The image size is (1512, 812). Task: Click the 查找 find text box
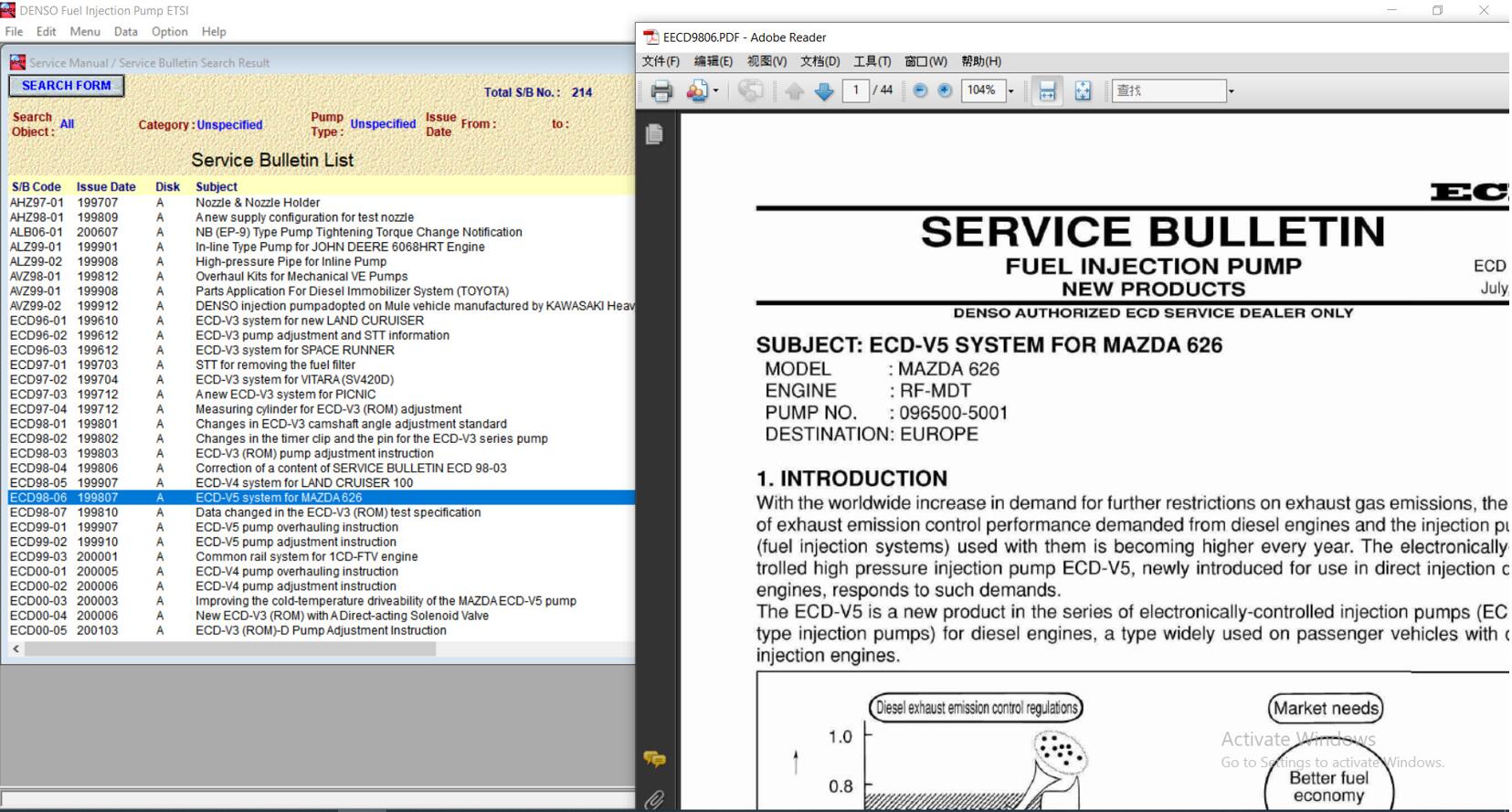click(1168, 90)
